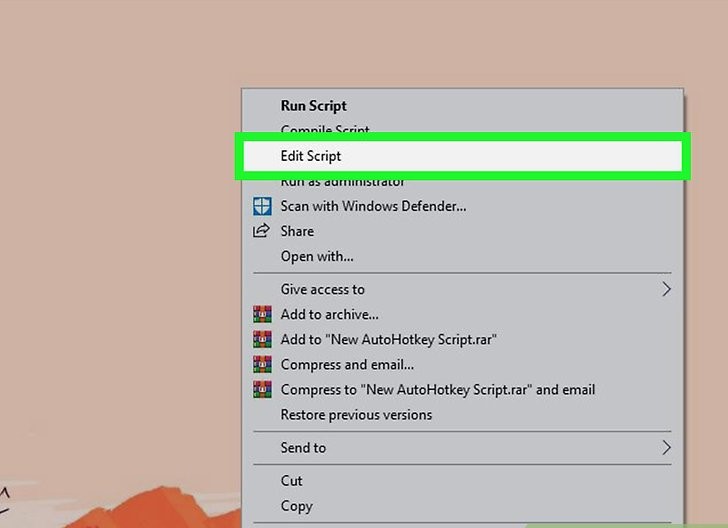Open the Send to submenu
This screenshot has width=728, height=528.
462,448
